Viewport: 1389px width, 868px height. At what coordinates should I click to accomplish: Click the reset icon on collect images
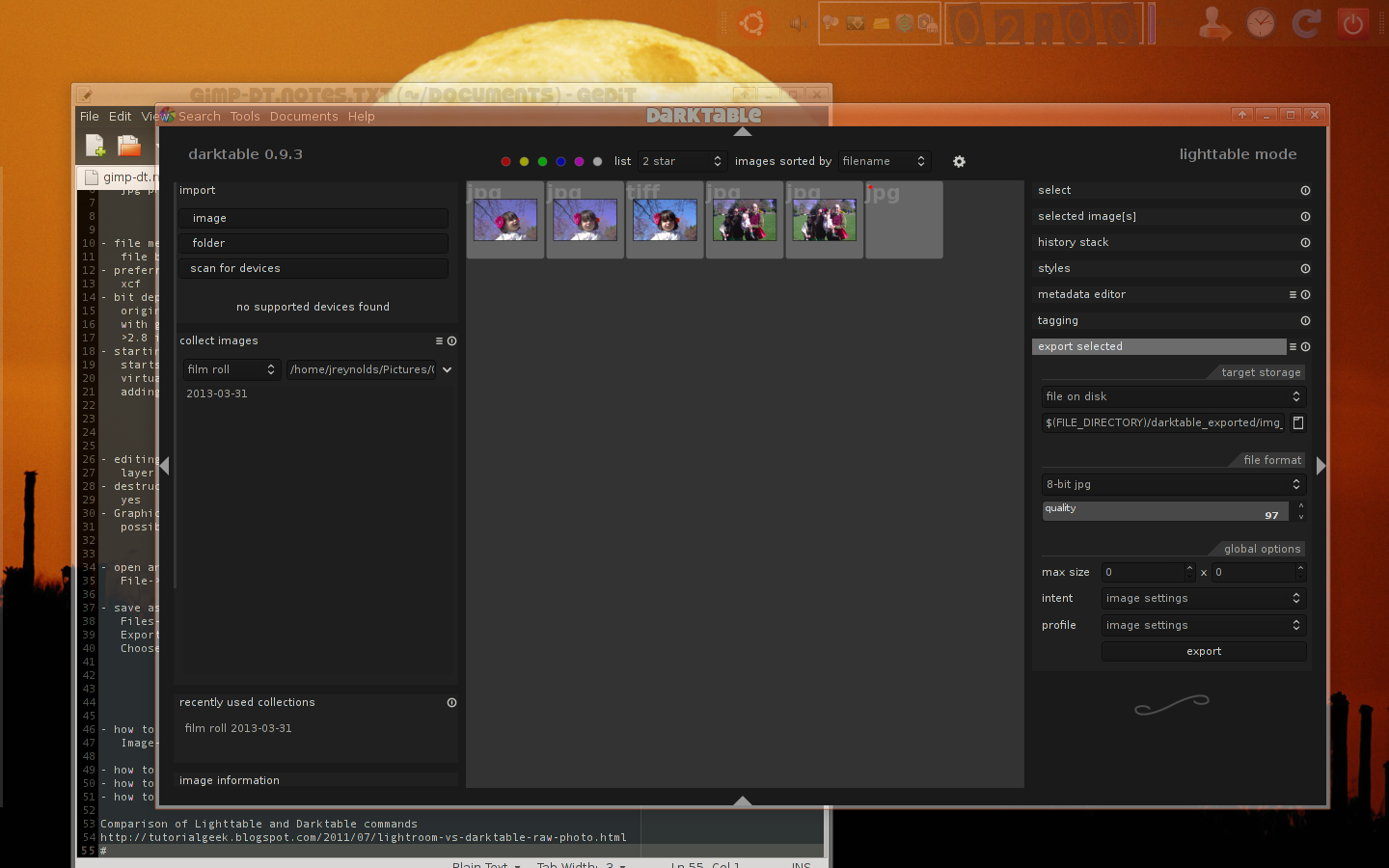tap(451, 340)
